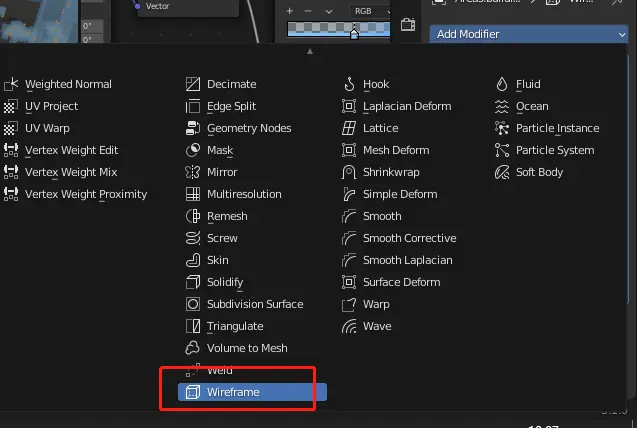Click the Decimate modifier icon
637x428 pixels.
(x=193, y=84)
